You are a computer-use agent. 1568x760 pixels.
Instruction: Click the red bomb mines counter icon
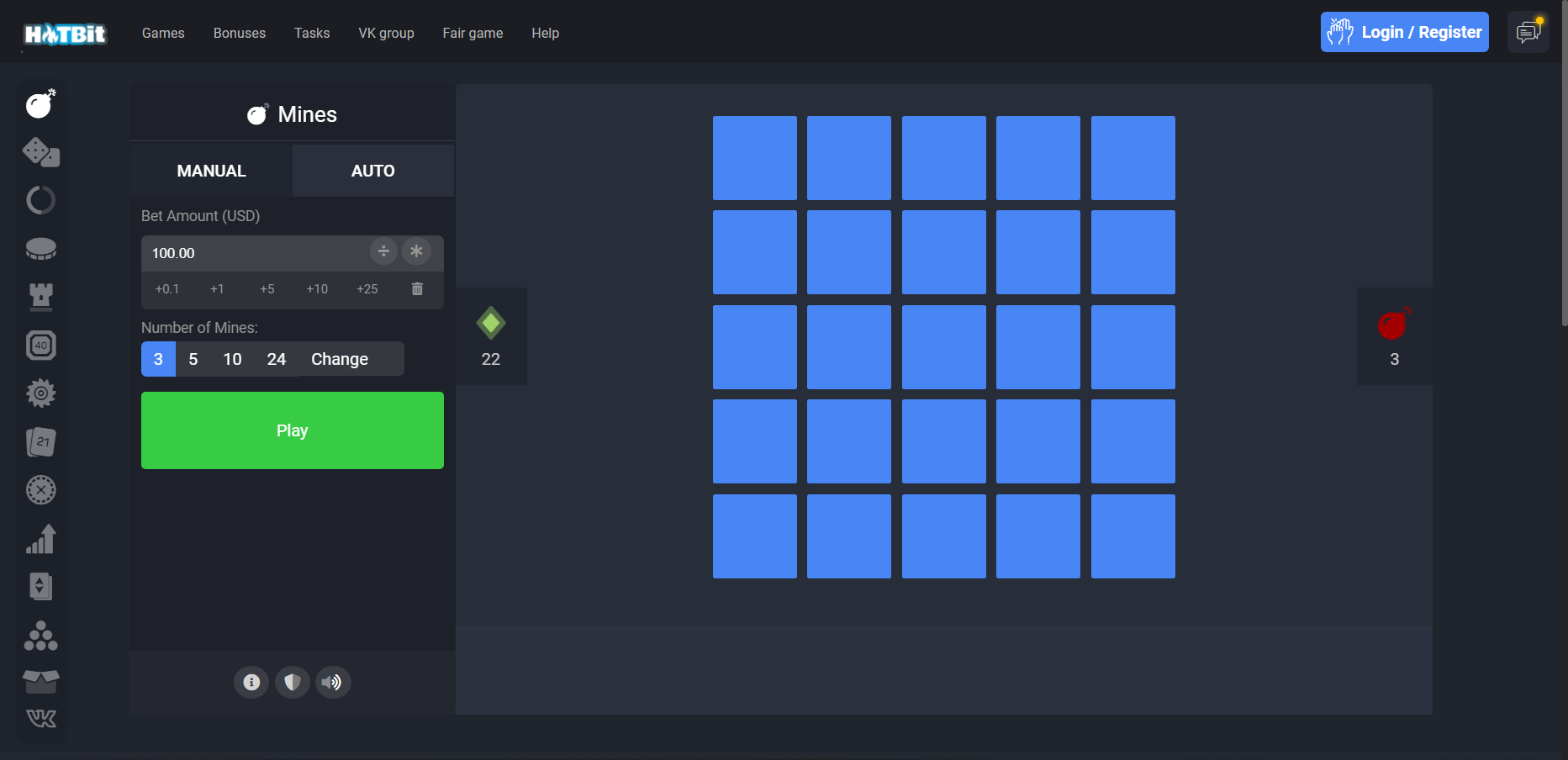point(1394,324)
